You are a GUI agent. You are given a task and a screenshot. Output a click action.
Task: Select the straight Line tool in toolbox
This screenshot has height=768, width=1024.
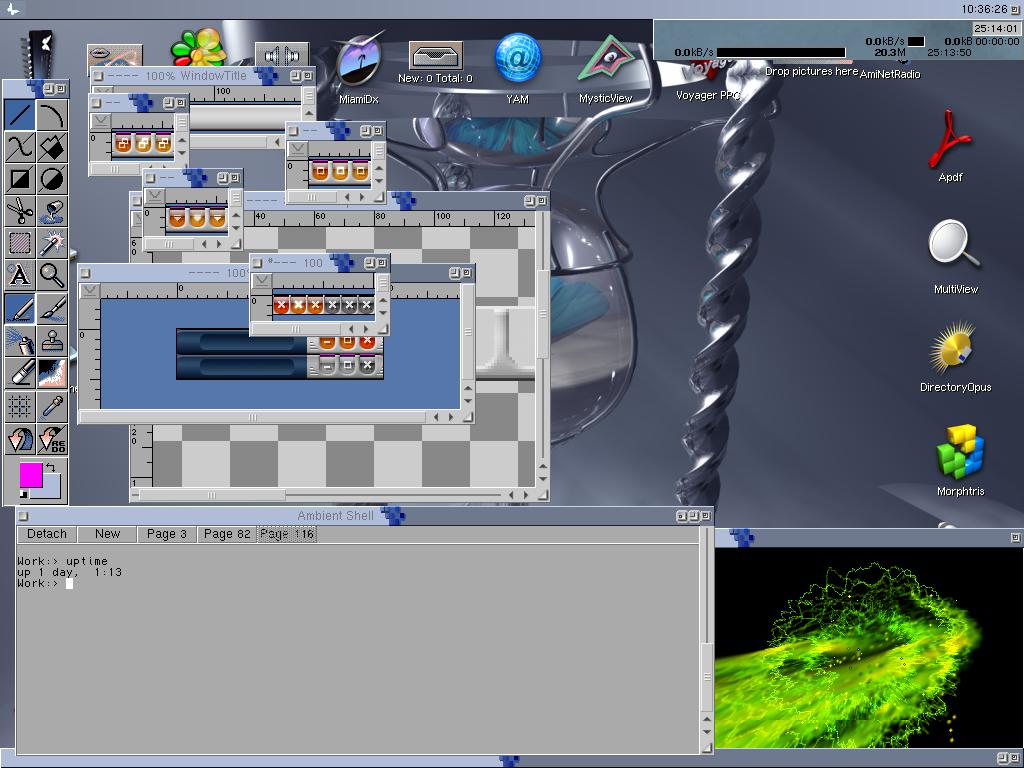19,115
